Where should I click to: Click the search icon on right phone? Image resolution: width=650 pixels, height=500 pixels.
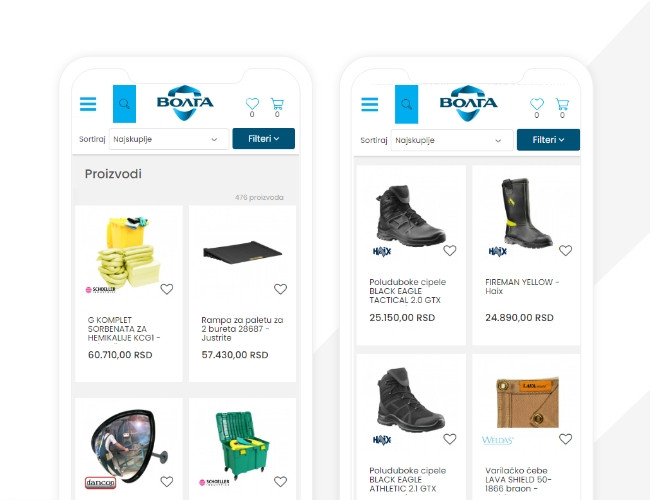pos(406,104)
